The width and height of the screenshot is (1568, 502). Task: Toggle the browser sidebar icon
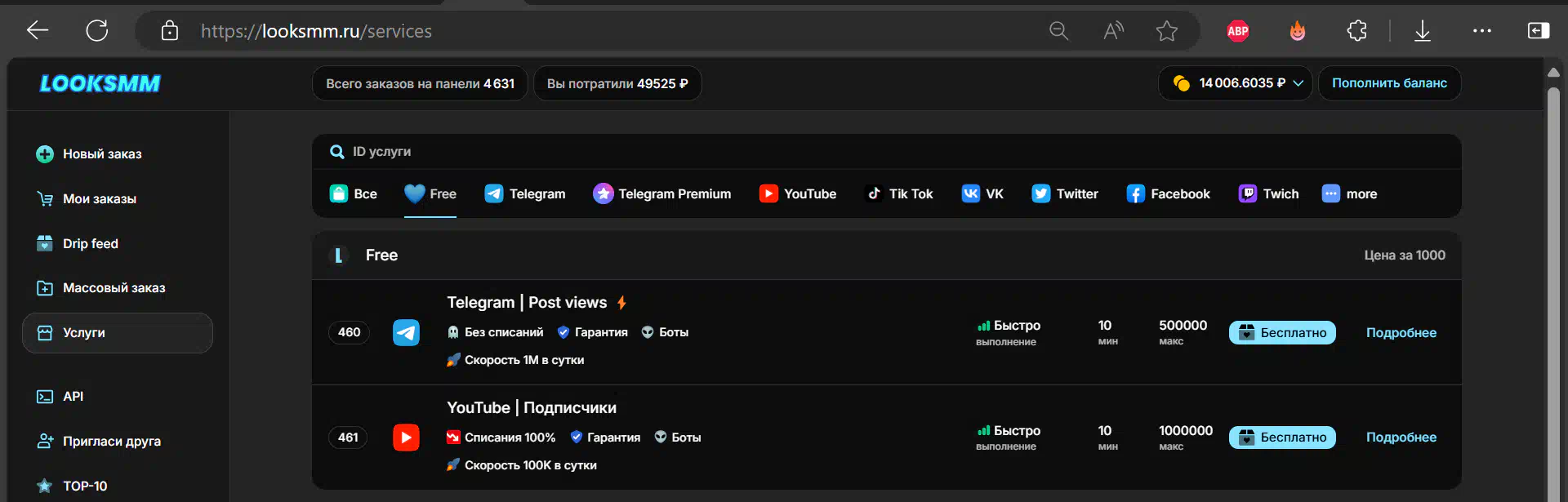[x=1539, y=31]
